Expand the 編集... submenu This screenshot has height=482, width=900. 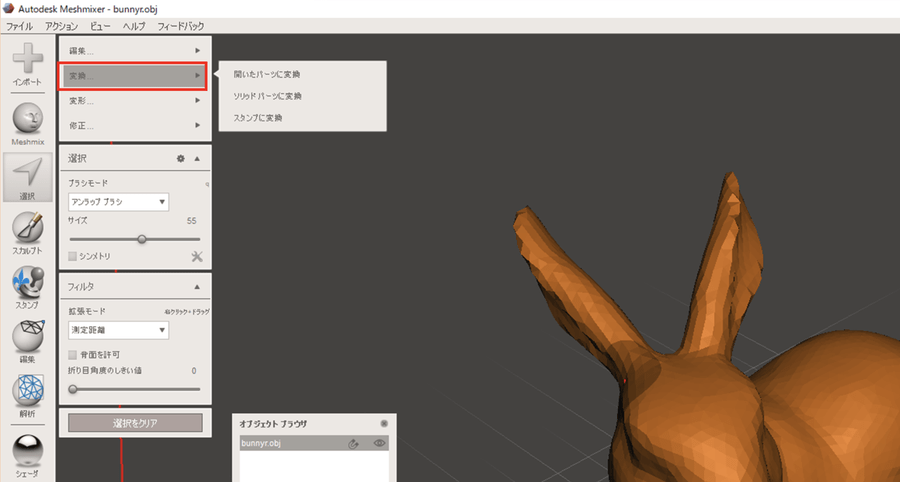(135, 51)
